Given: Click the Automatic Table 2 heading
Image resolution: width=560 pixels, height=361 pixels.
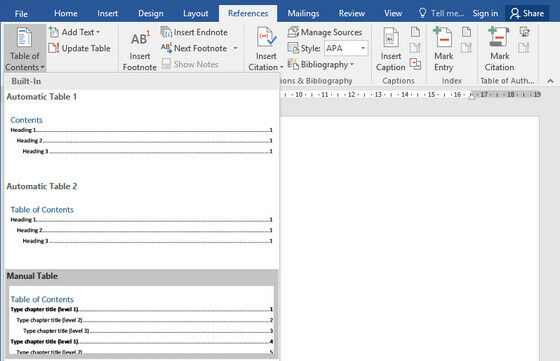Looking at the screenshot, I should click(42, 186).
